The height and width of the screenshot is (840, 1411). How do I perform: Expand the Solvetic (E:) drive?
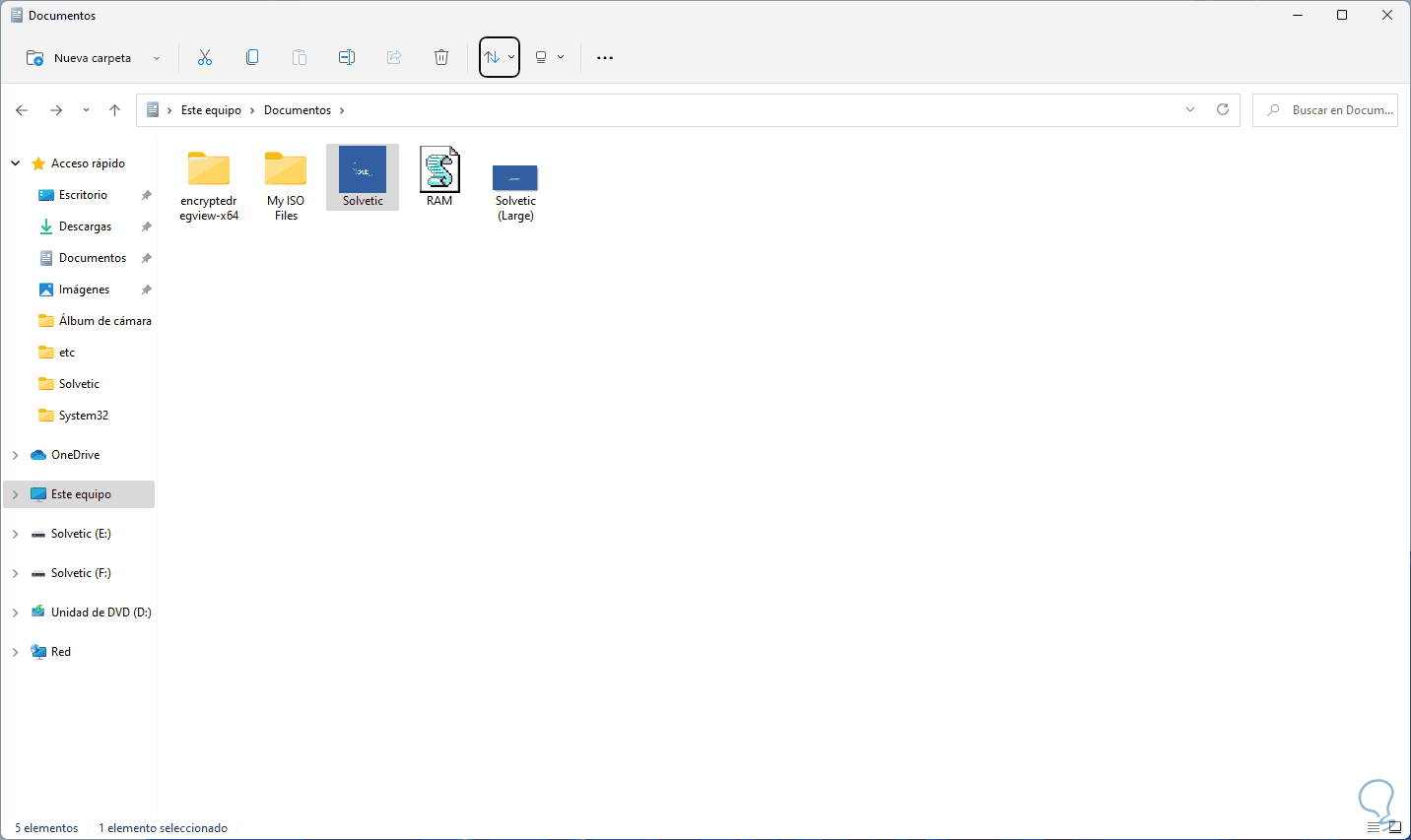click(15, 534)
